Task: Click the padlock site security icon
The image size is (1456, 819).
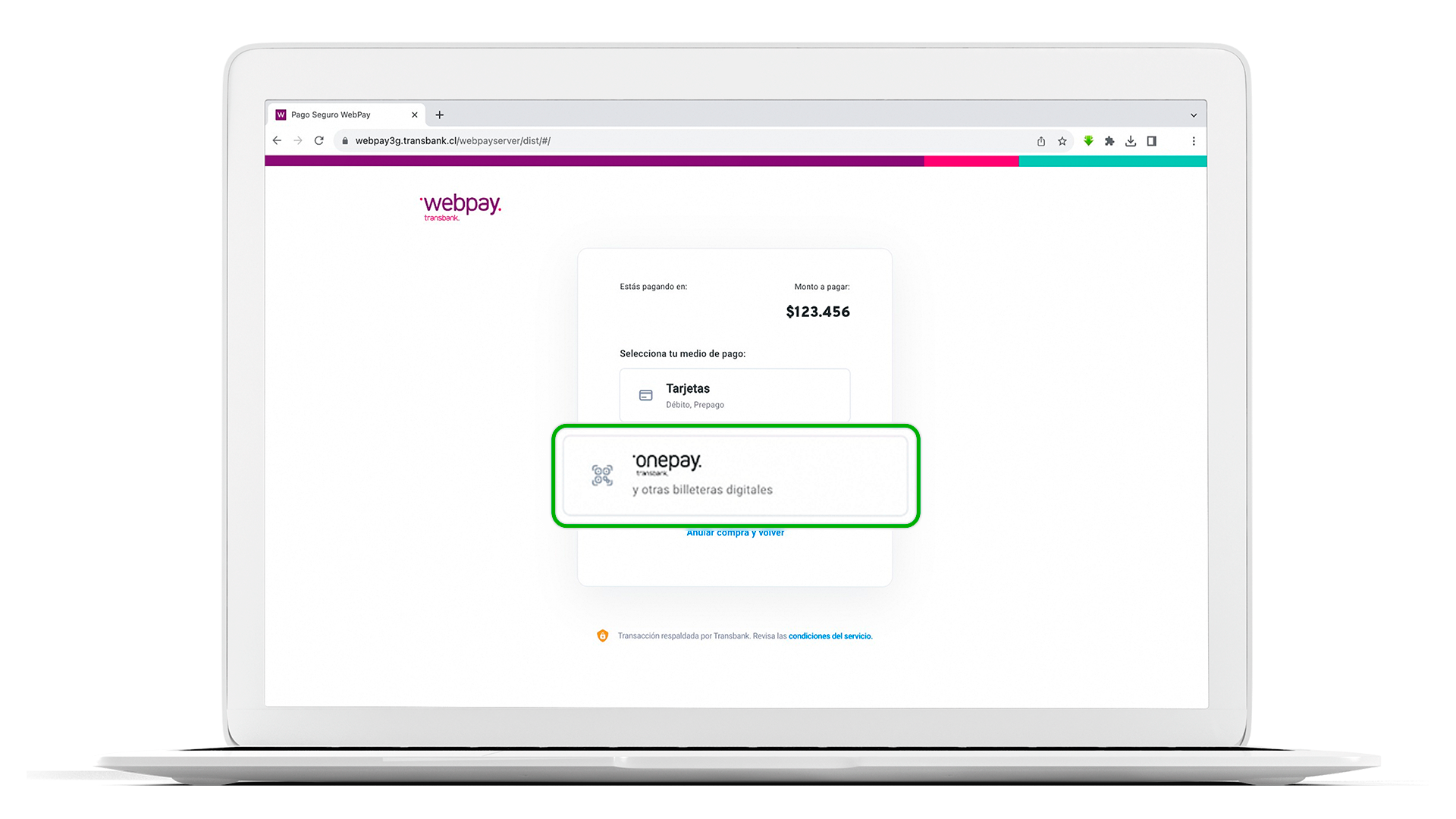Action: (345, 141)
